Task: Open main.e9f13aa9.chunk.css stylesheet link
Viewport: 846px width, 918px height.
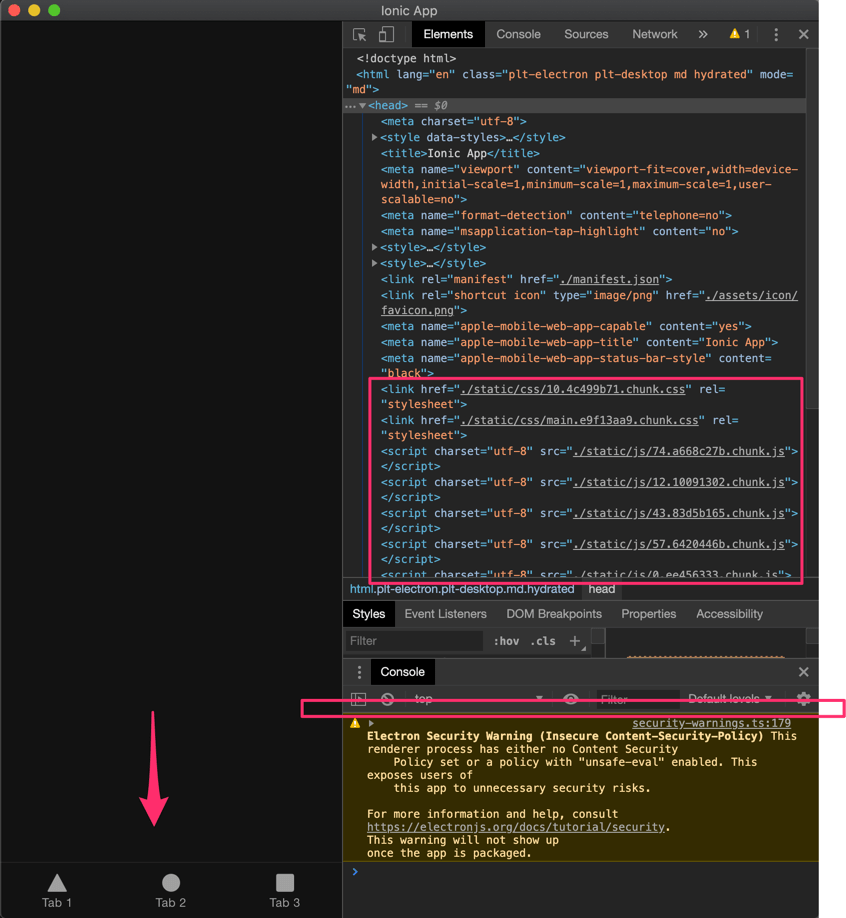Action: (579, 420)
